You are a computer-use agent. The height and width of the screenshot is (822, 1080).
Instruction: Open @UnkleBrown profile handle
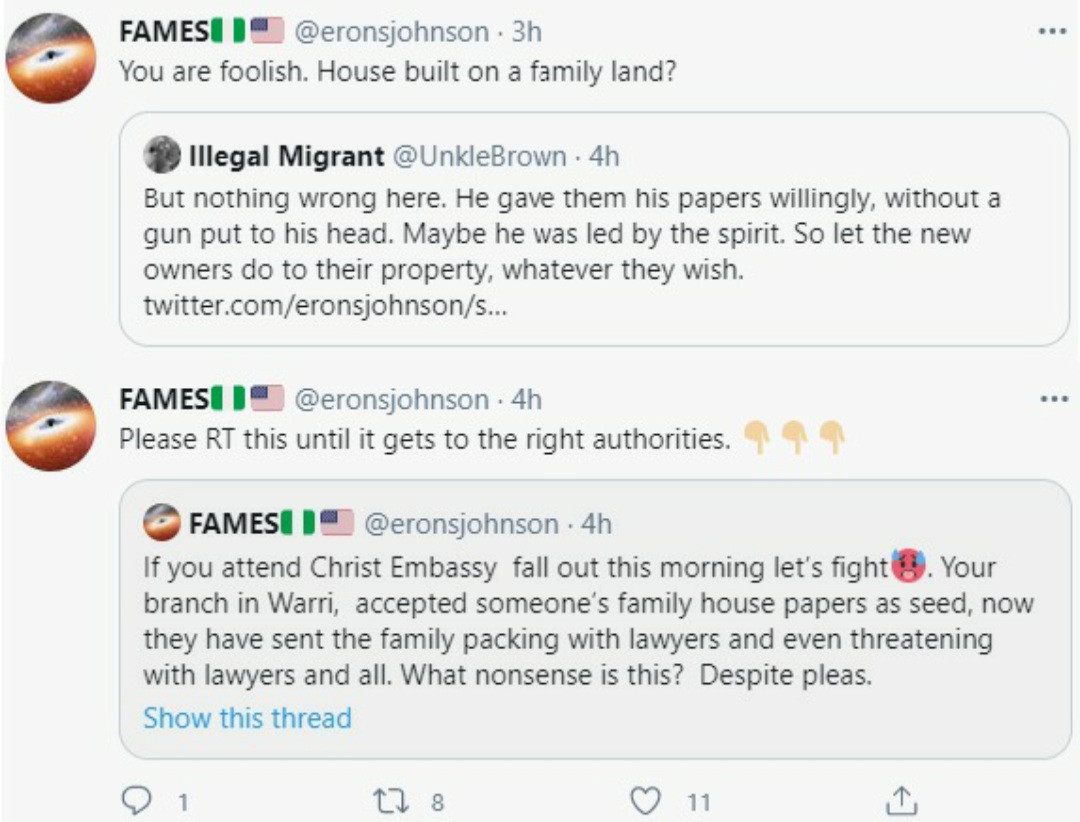click(480, 157)
